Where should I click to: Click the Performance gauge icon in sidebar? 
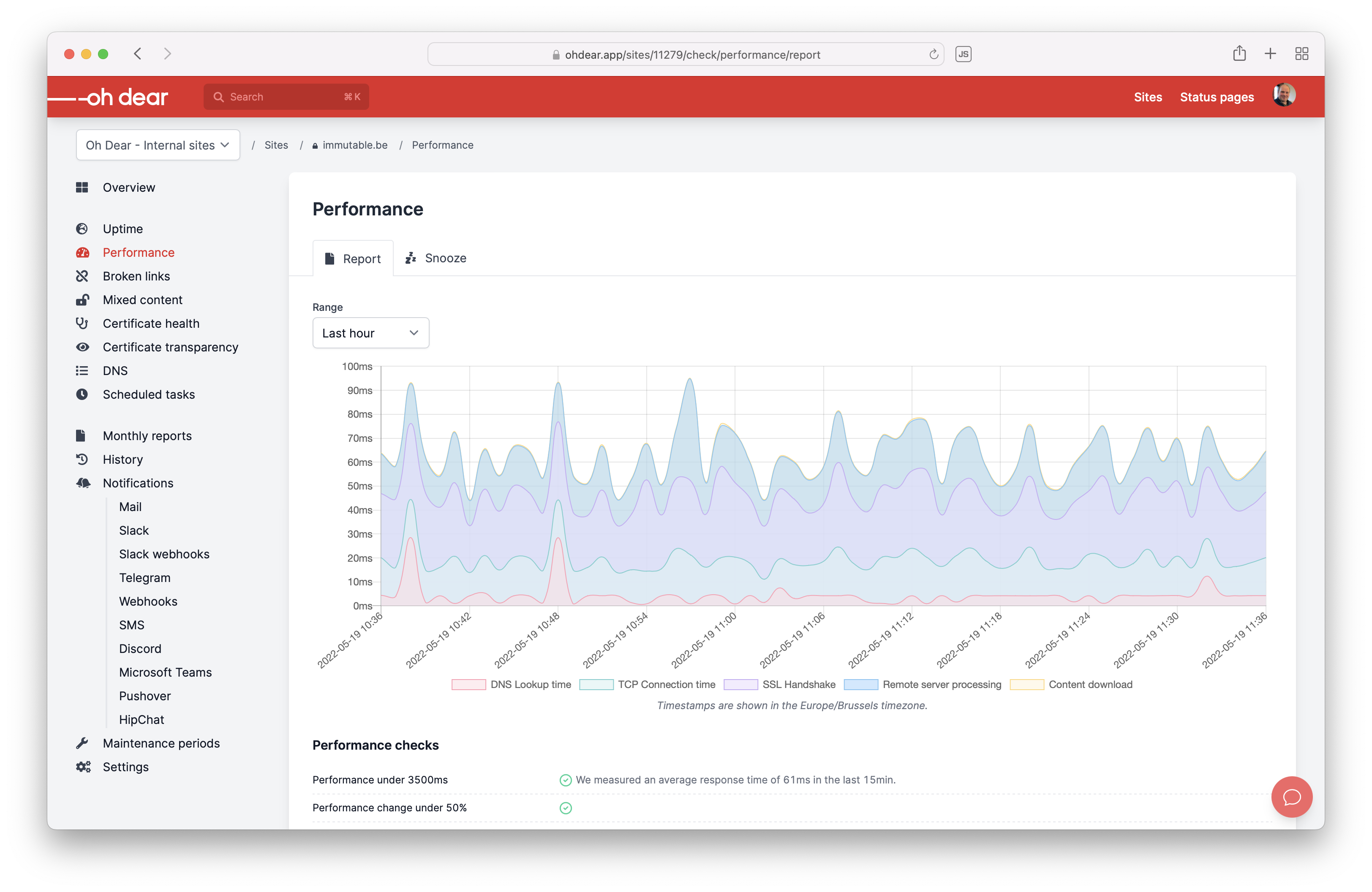pyautogui.click(x=82, y=253)
